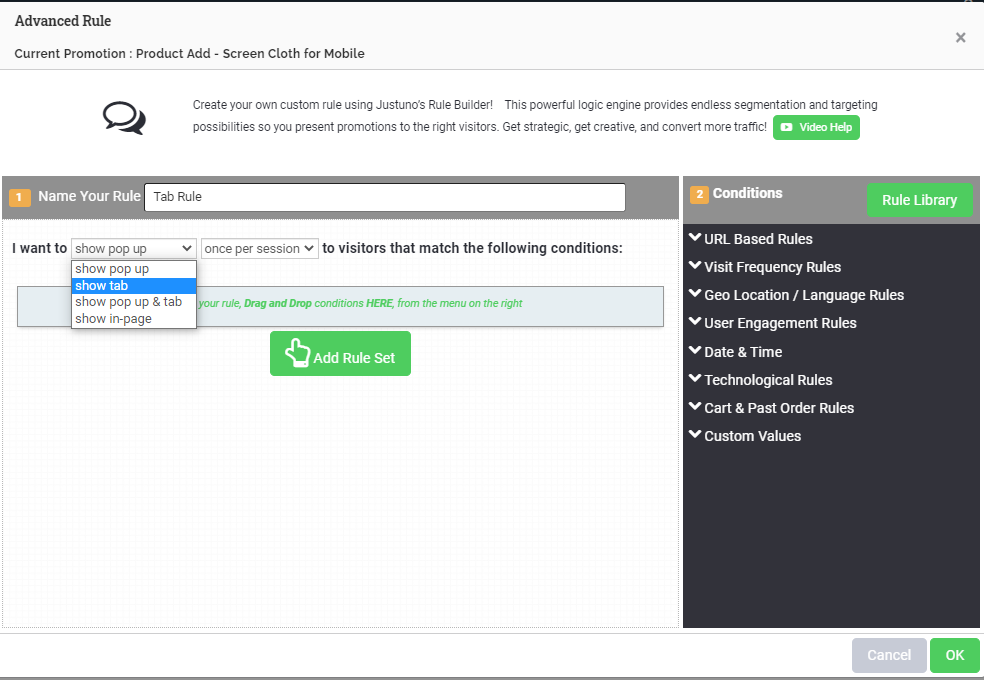The image size is (984, 680).
Task: Click the 'Tab Rule' name input field
Action: (x=385, y=197)
